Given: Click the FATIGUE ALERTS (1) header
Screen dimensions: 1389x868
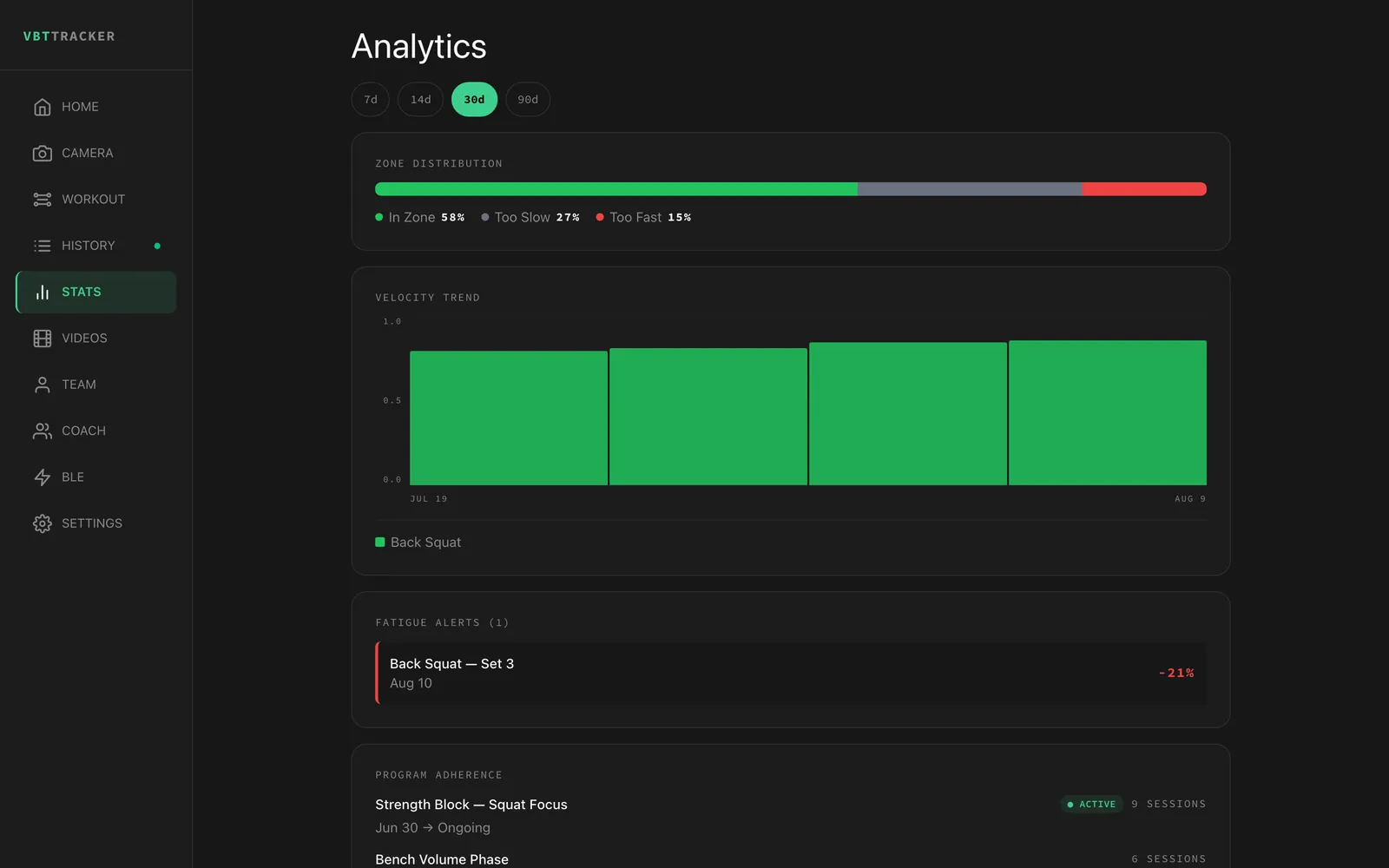Looking at the screenshot, I should (442, 623).
